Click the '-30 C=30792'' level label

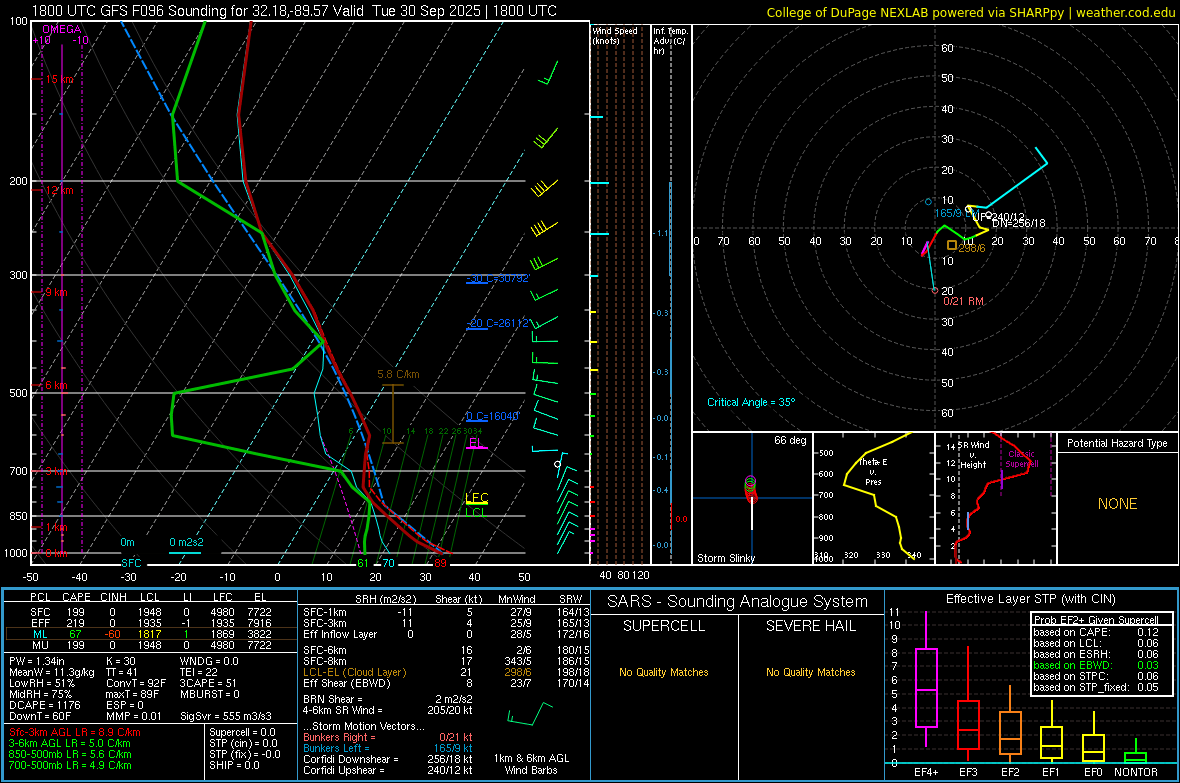pos(498,279)
